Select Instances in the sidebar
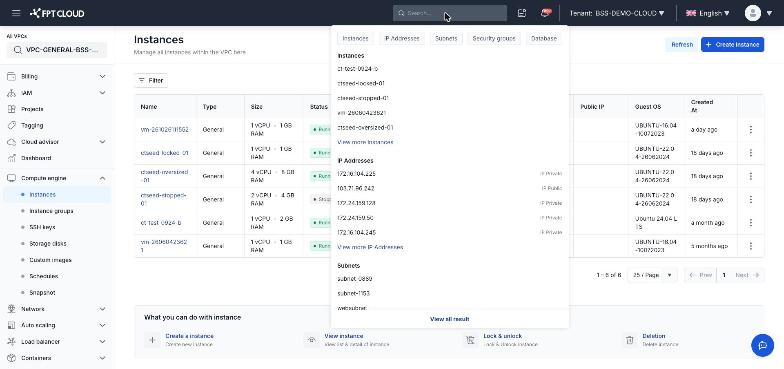 [x=57, y=194]
